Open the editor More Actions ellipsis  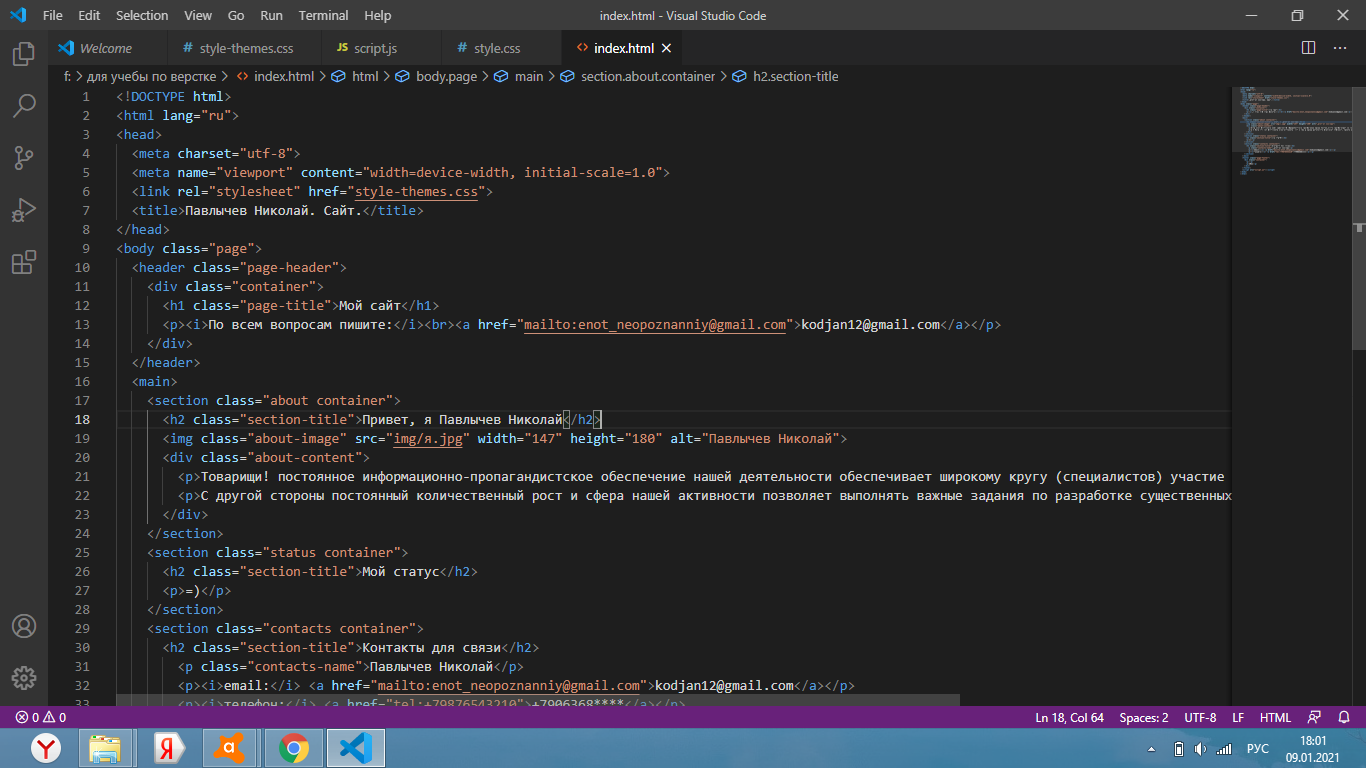(1340, 48)
